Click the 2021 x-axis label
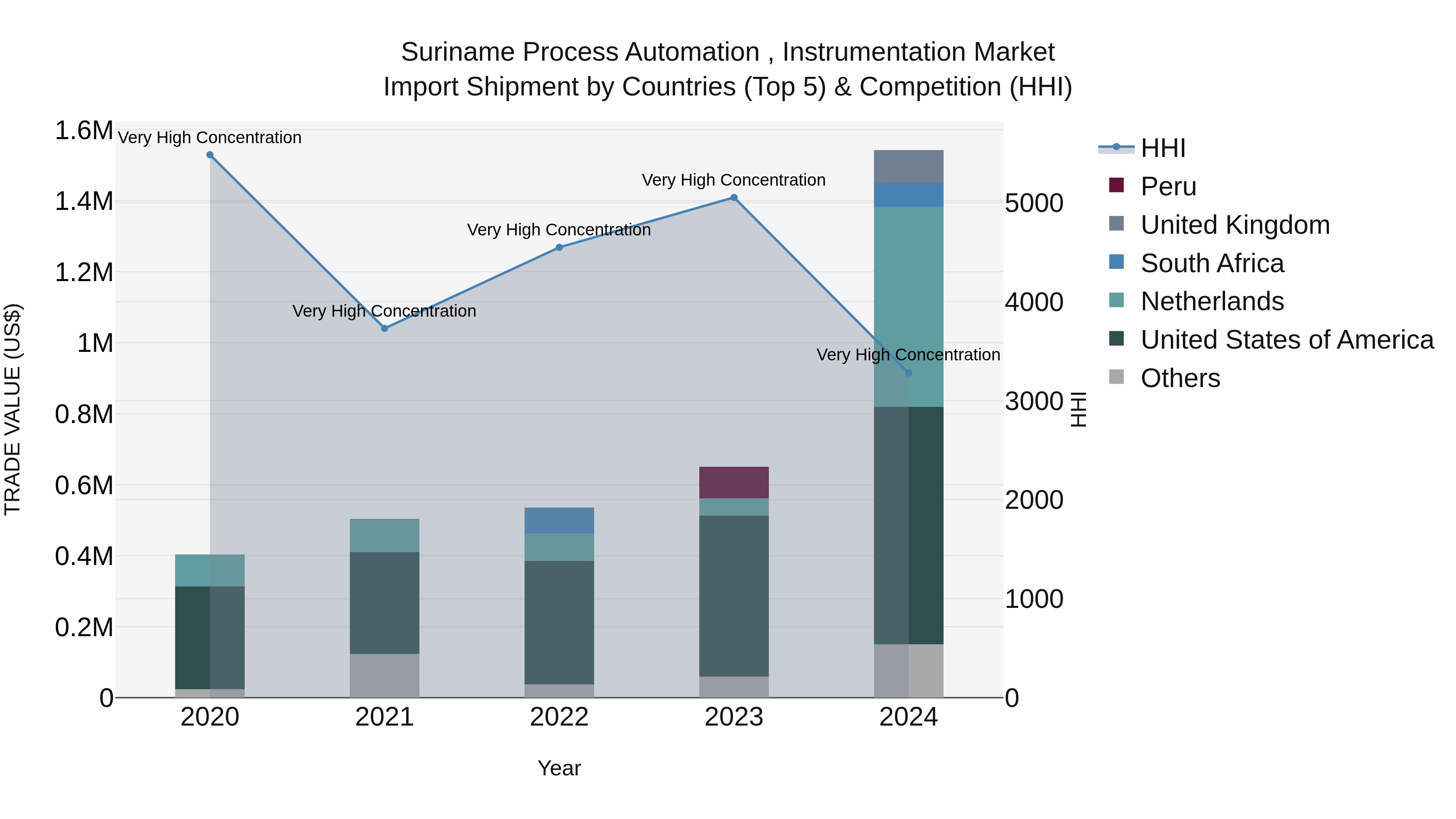 [384, 717]
